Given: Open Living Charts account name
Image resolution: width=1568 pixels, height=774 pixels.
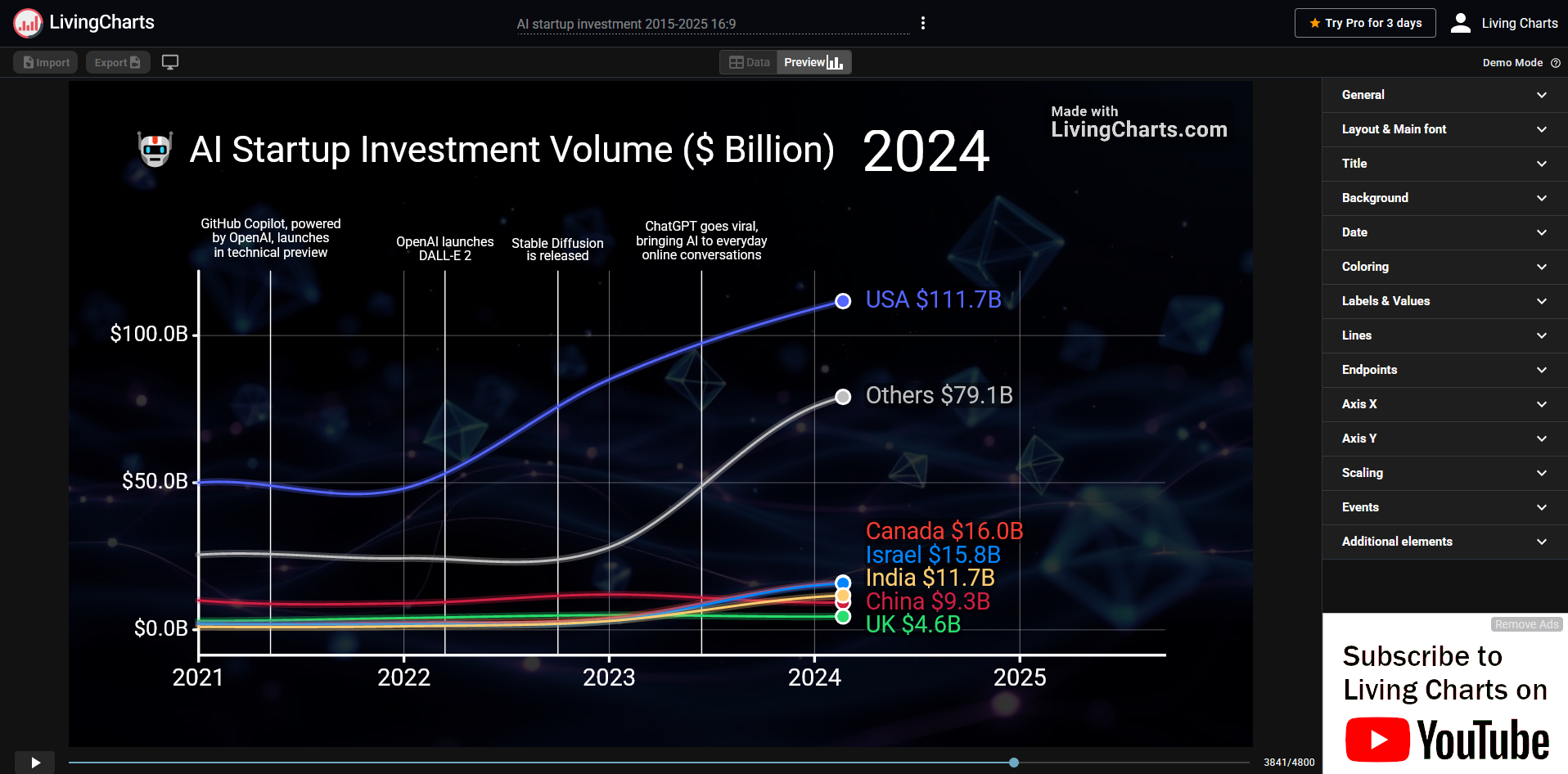Looking at the screenshot, I should [x=1520, y=23].
